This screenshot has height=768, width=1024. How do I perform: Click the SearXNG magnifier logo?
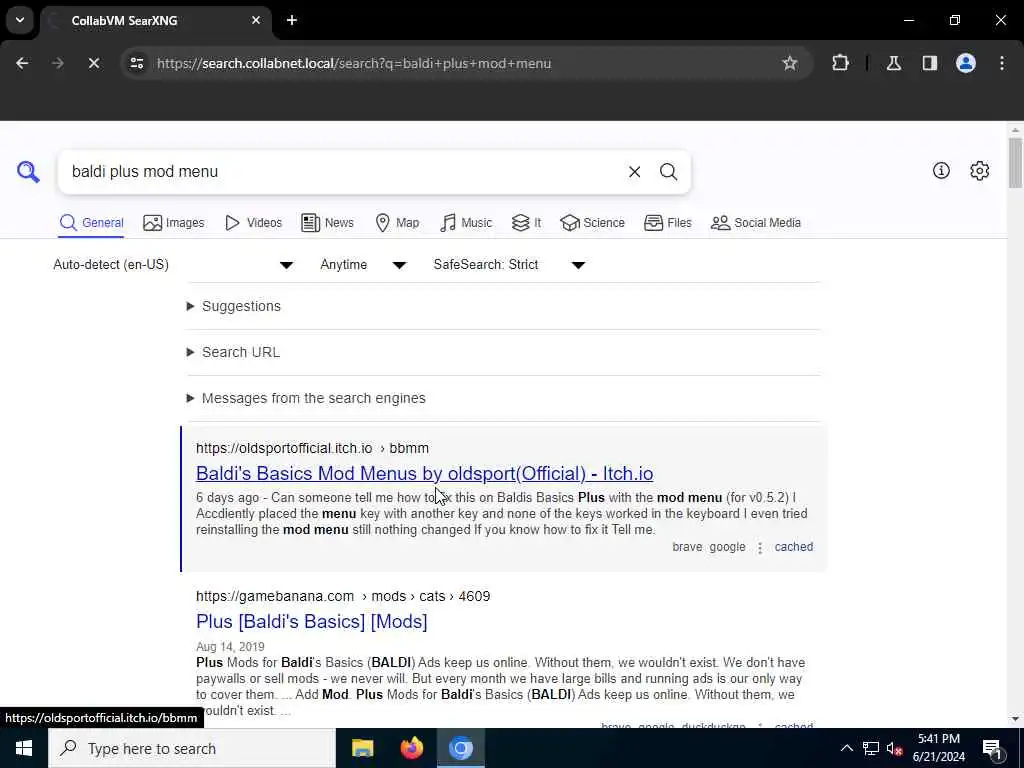[x=28, y=172]
